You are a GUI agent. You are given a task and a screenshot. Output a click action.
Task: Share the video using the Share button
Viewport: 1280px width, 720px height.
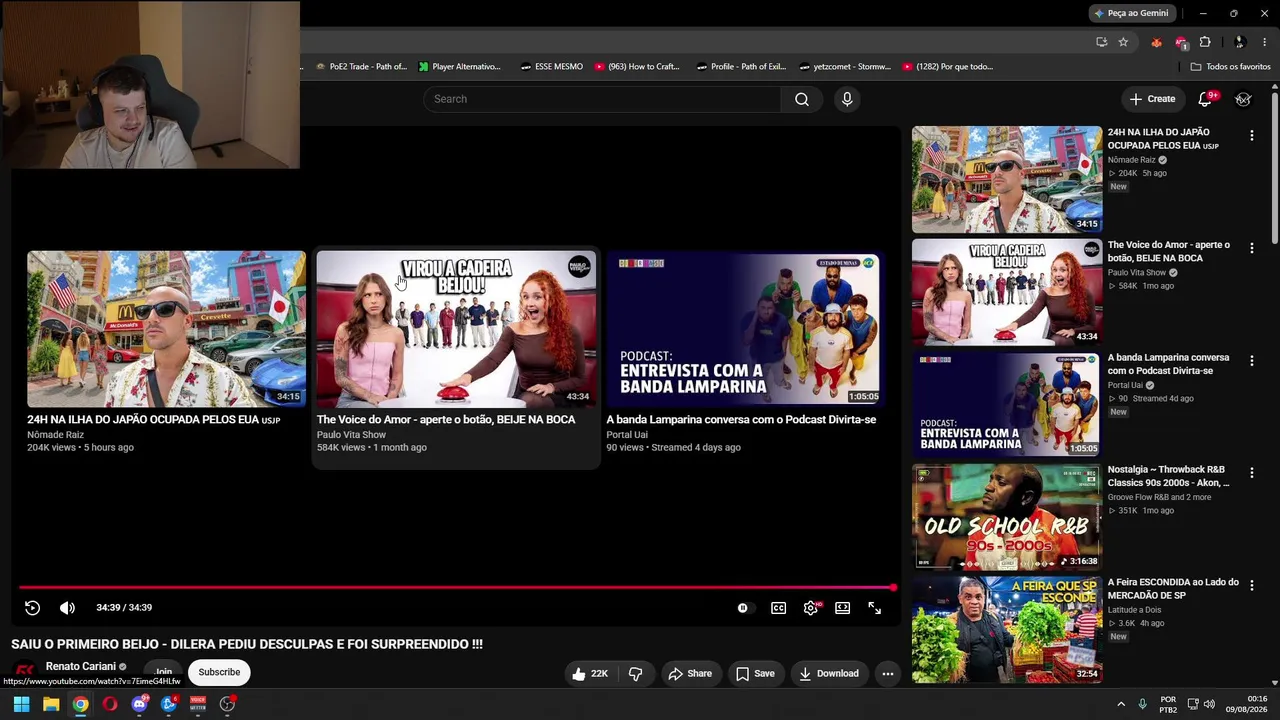[690, 674]
